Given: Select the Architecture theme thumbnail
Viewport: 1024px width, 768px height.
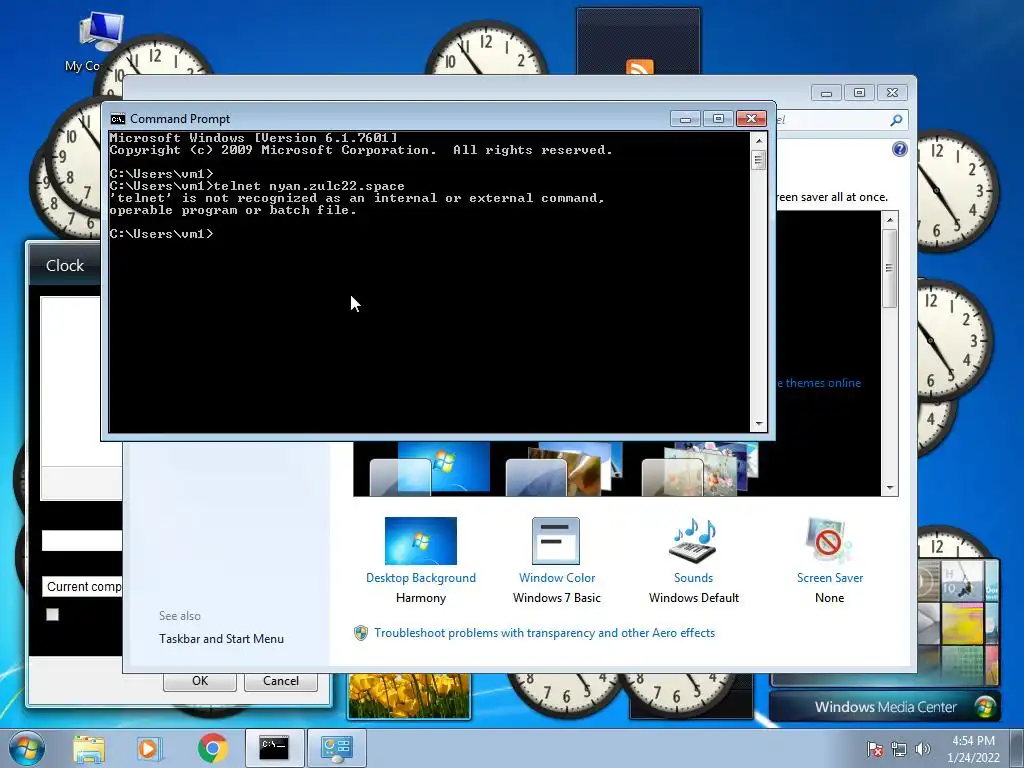Looking at the screenshot, I should (565, 469).
